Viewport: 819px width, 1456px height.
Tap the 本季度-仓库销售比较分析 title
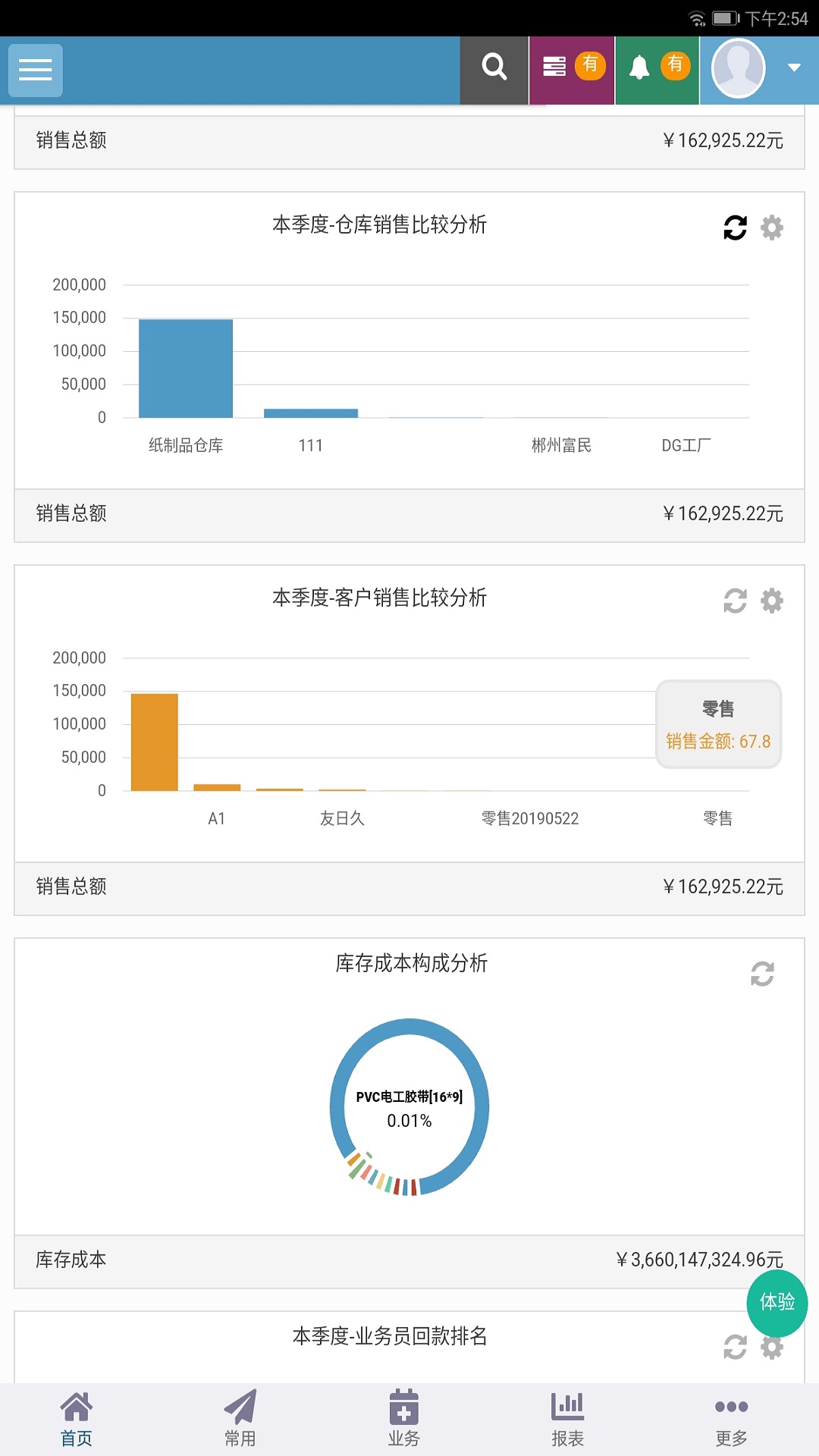pos(379,224)
